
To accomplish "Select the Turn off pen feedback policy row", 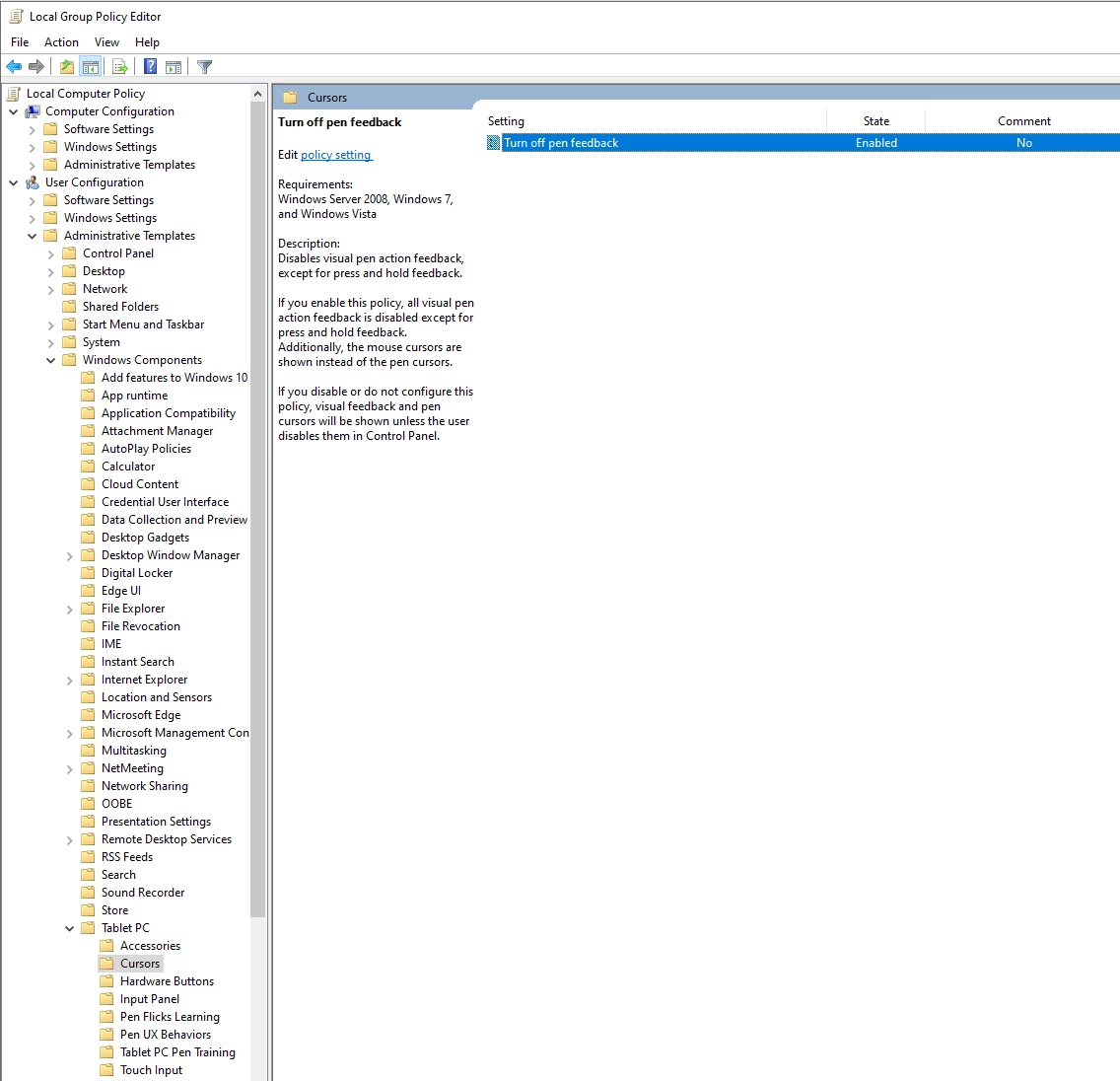I will pos(803,143).
